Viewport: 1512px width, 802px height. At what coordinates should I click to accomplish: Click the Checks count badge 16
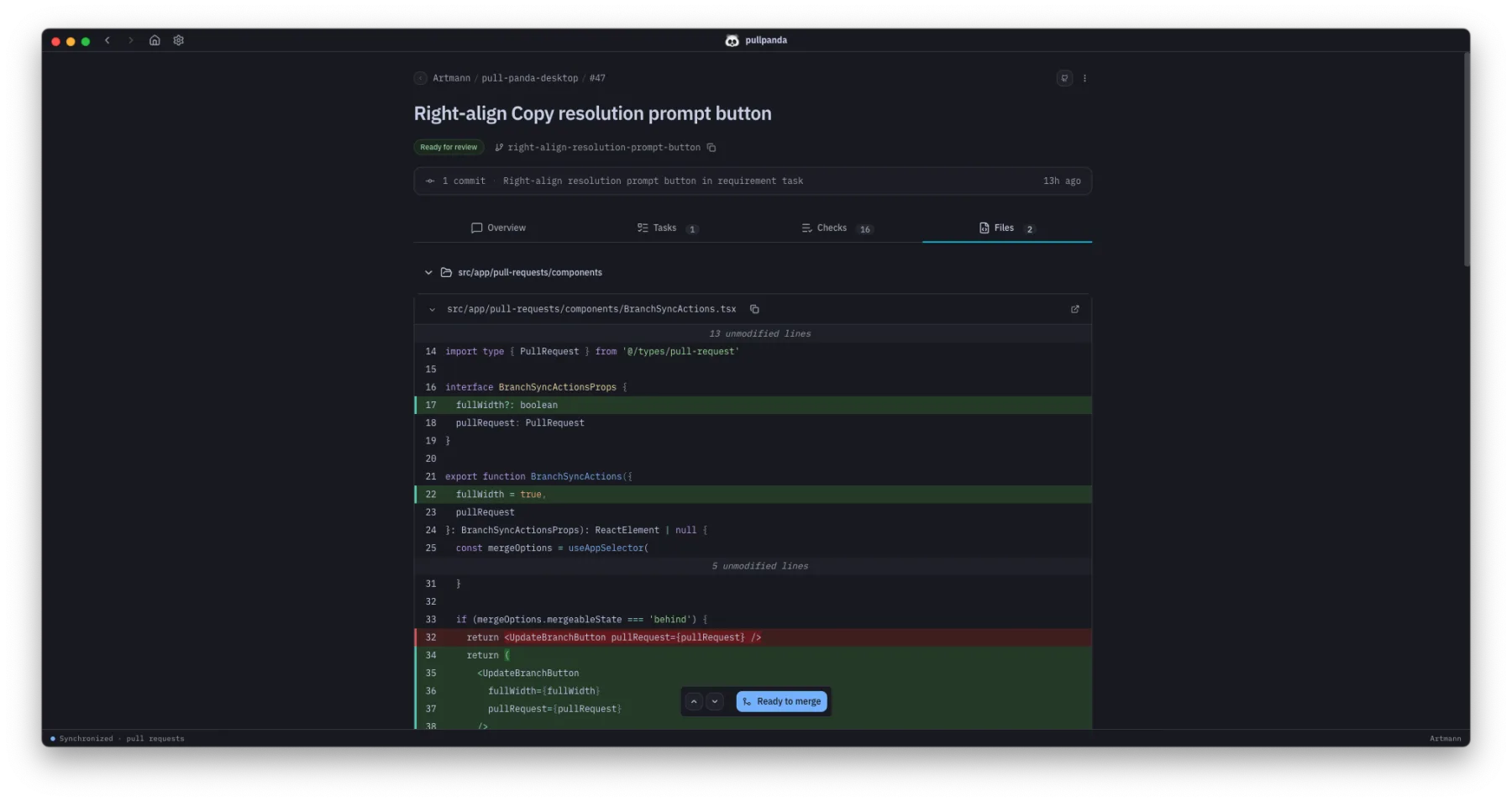pos(865,229)
